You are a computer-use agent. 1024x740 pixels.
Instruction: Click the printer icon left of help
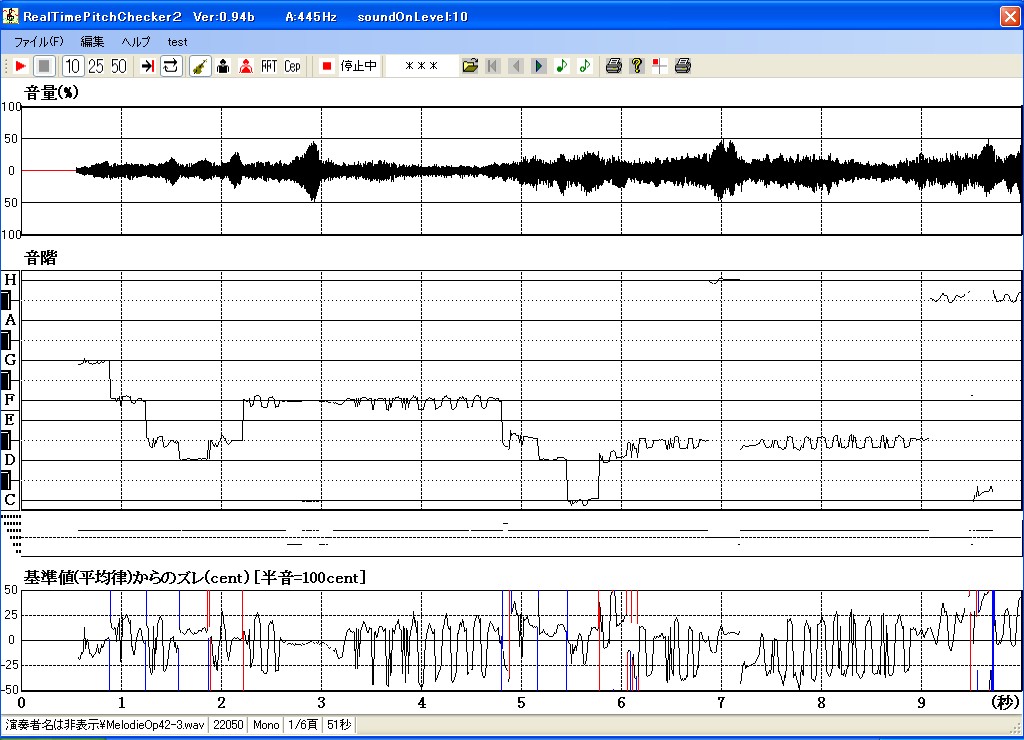coord(613,66)
